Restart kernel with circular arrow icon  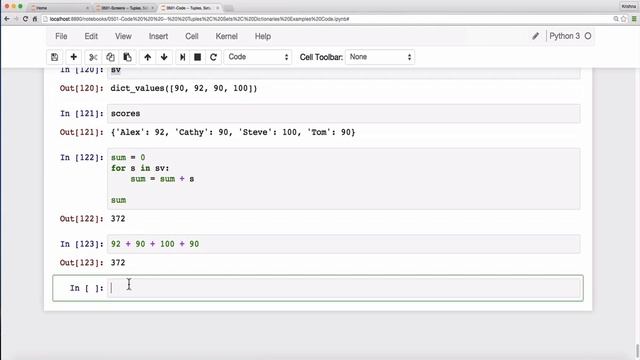coord(213,57)
